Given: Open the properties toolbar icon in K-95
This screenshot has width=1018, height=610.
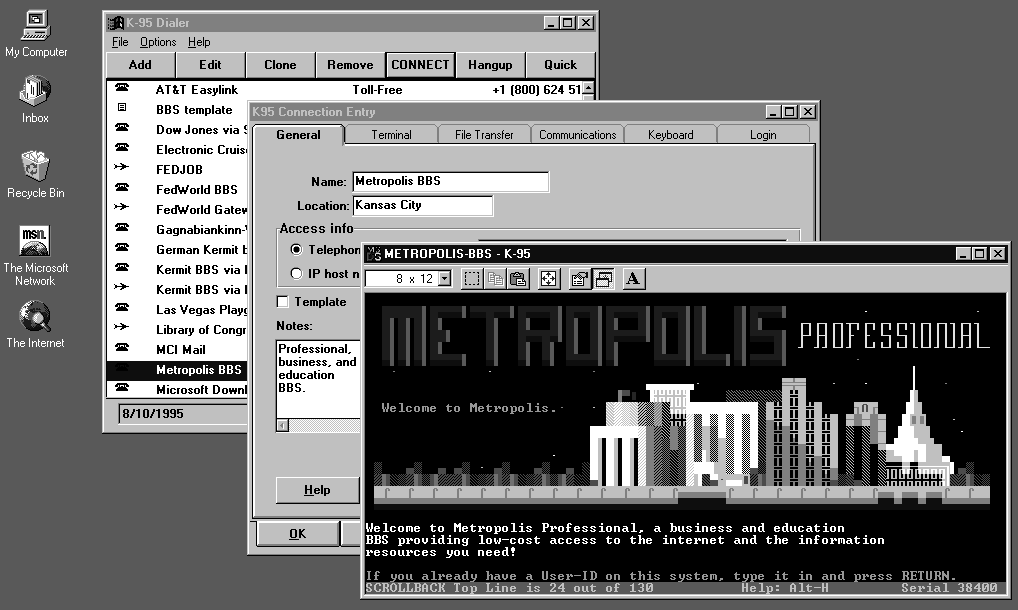Looking at the screenshot, I should point(579,279).
